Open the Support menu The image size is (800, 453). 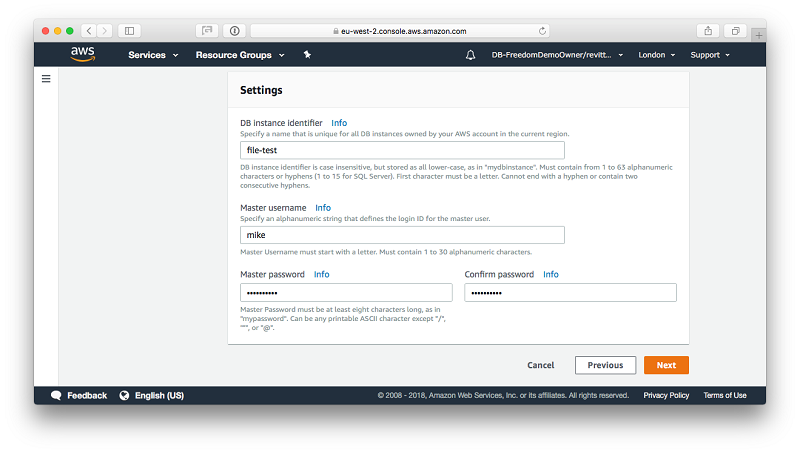point(709,55)
